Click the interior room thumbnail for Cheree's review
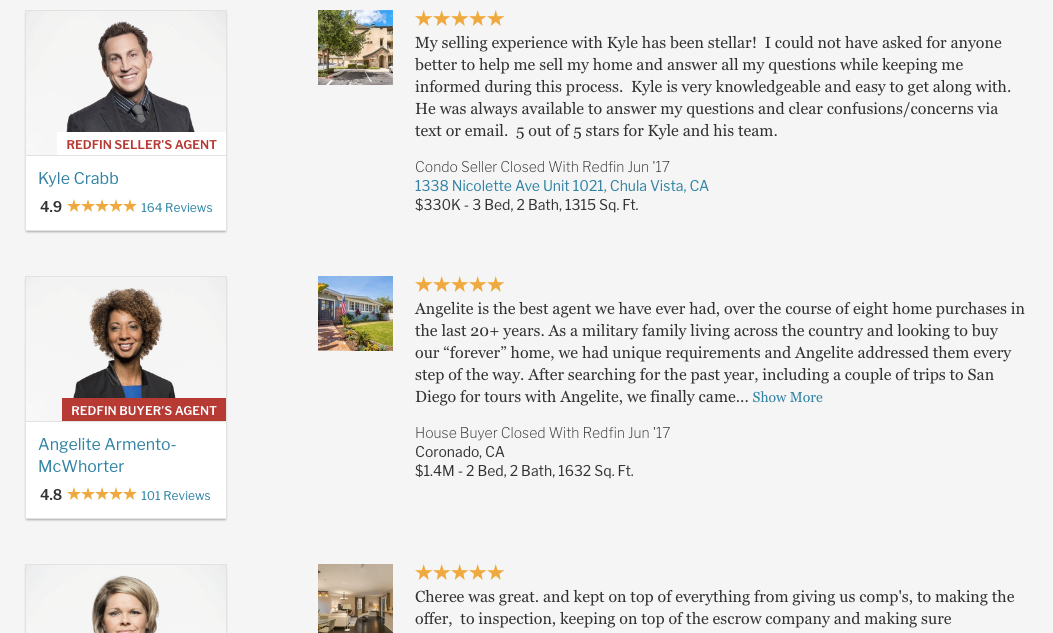1053x633 pixels. (x=355, y=598)
